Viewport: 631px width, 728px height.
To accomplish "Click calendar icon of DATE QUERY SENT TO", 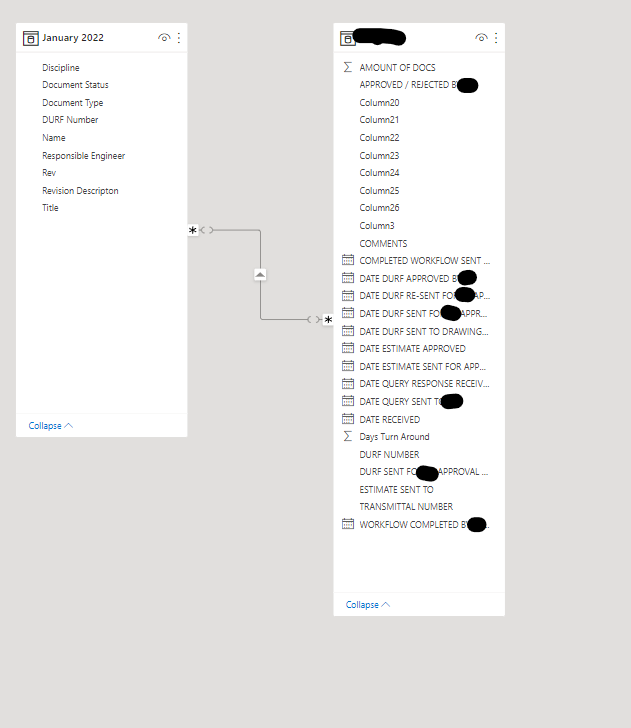I will point(348,401).
